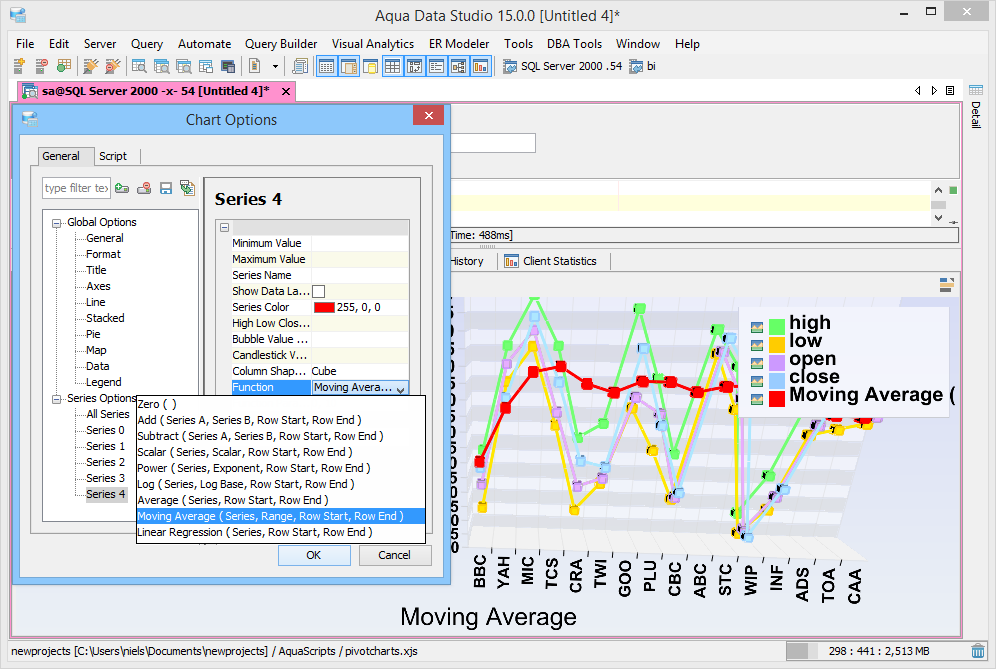
Task: Open the Function dropdown arrow
Action: pyautogui.click(x=401, y=388)
